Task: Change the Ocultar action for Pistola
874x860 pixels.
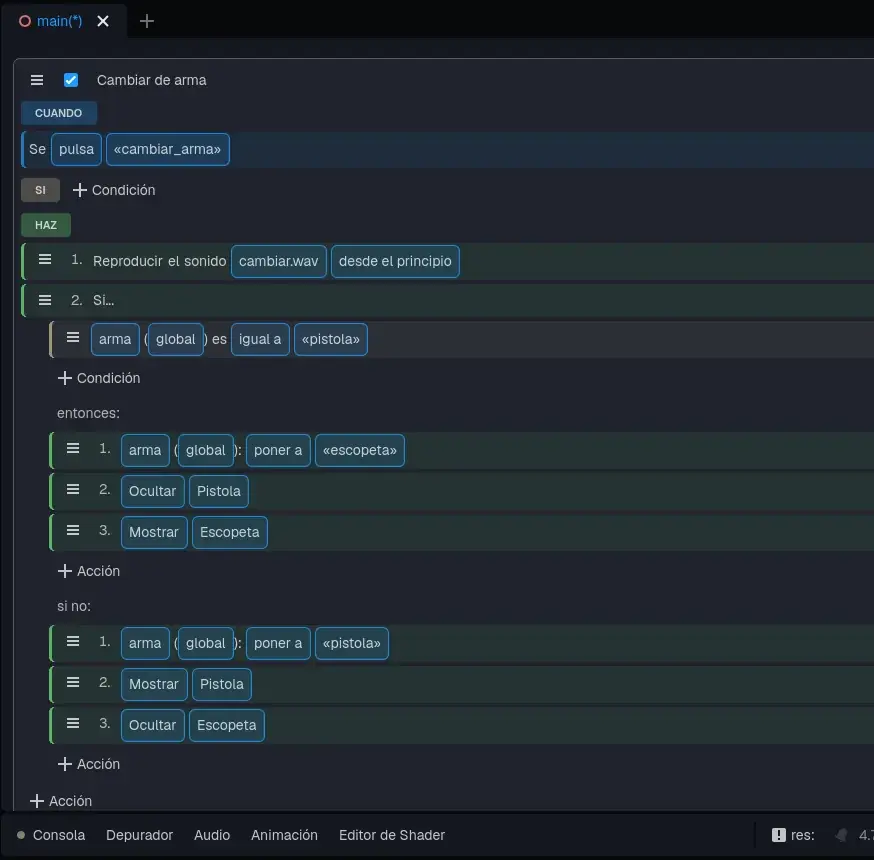Action: pos(152,492)
